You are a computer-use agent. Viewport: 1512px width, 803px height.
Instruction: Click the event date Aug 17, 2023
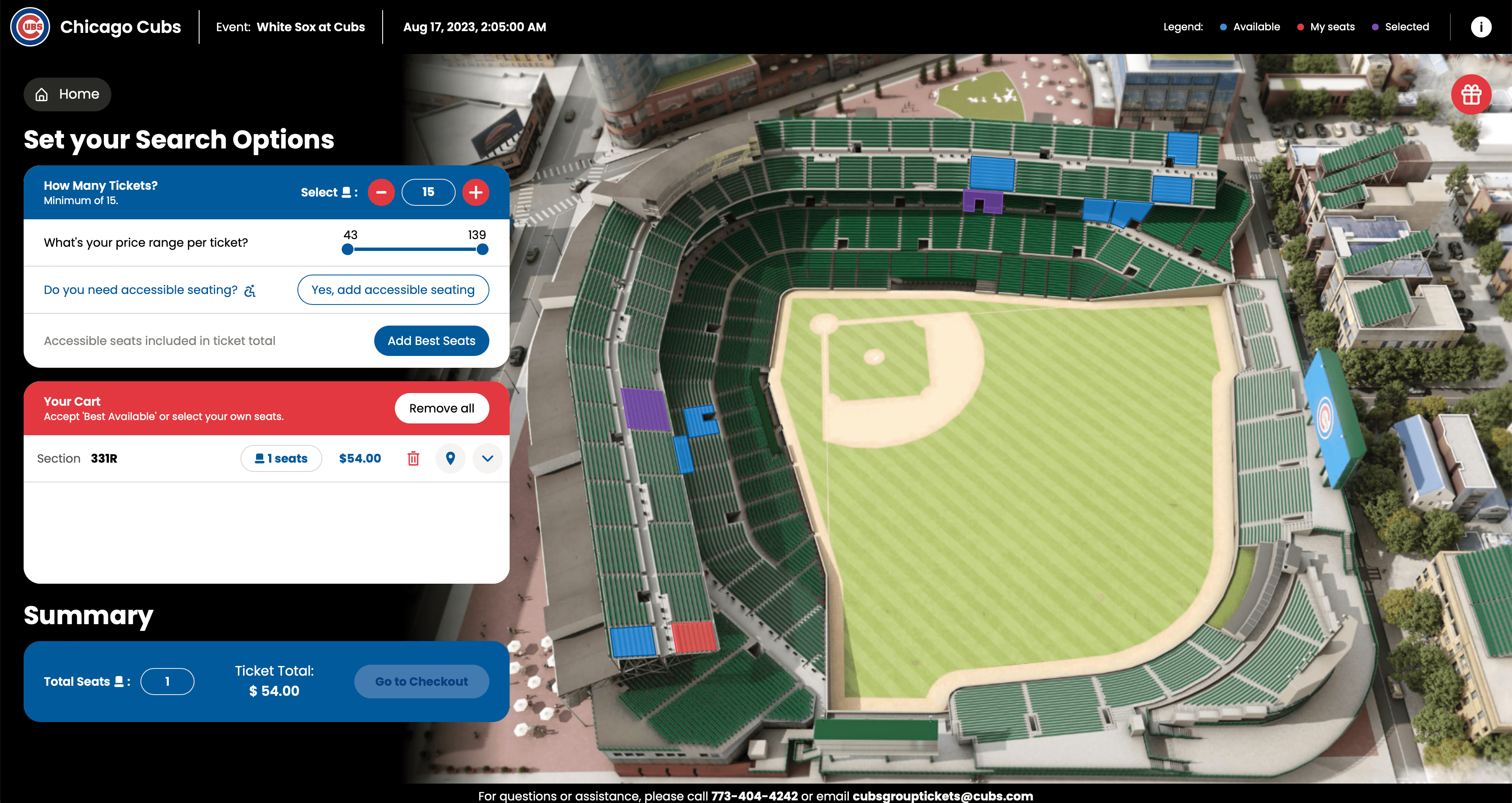coord(474,27)
